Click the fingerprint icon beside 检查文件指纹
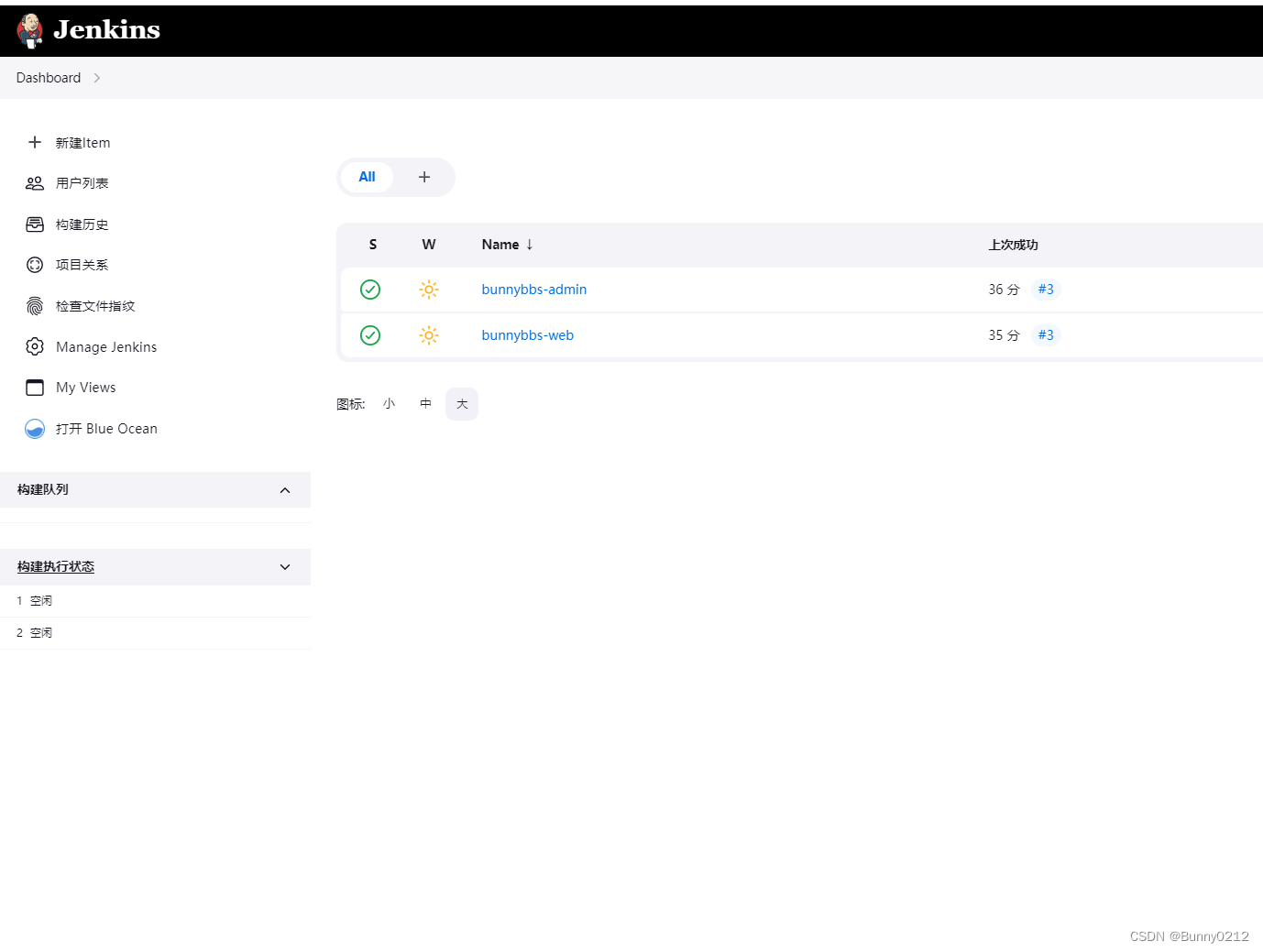The width and height of the screenshot is (1263, 952). [x=35, y=306]
